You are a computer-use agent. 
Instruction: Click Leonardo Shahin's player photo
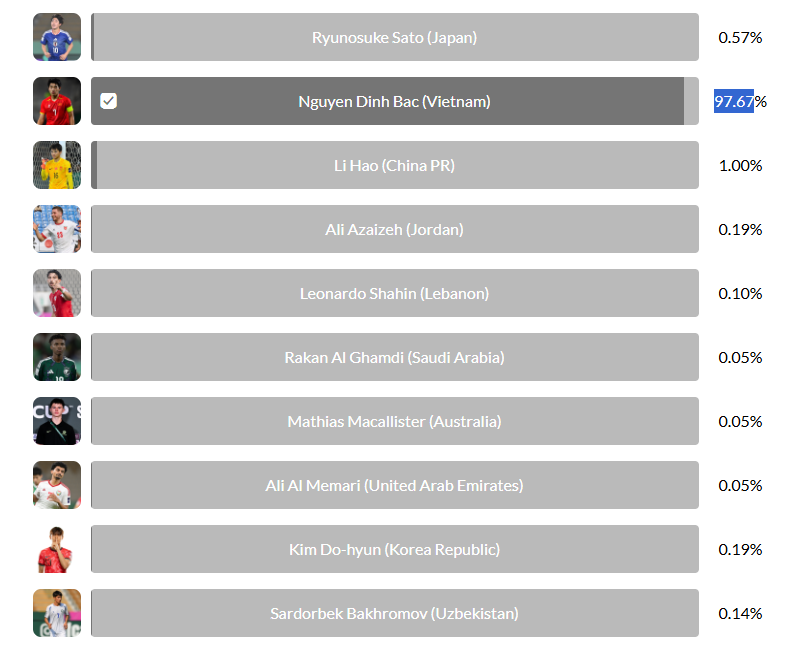tap(56, 293)
